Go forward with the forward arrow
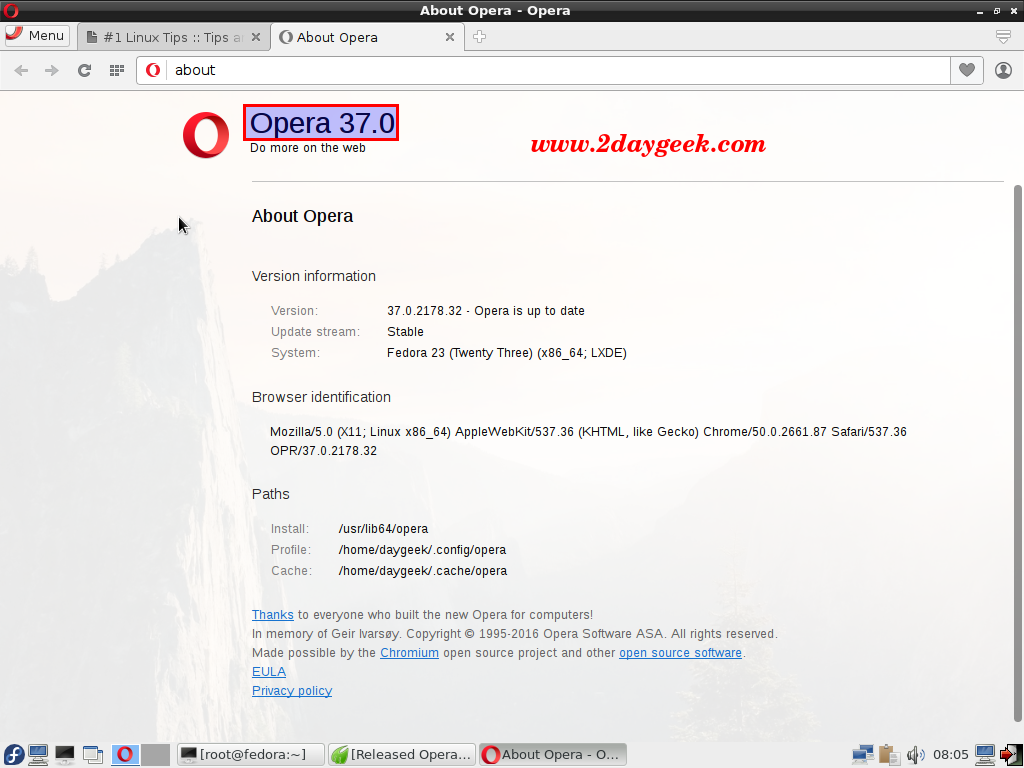Screen dimensions: 1024x768 pyautogui.click(x=52, y=70)
